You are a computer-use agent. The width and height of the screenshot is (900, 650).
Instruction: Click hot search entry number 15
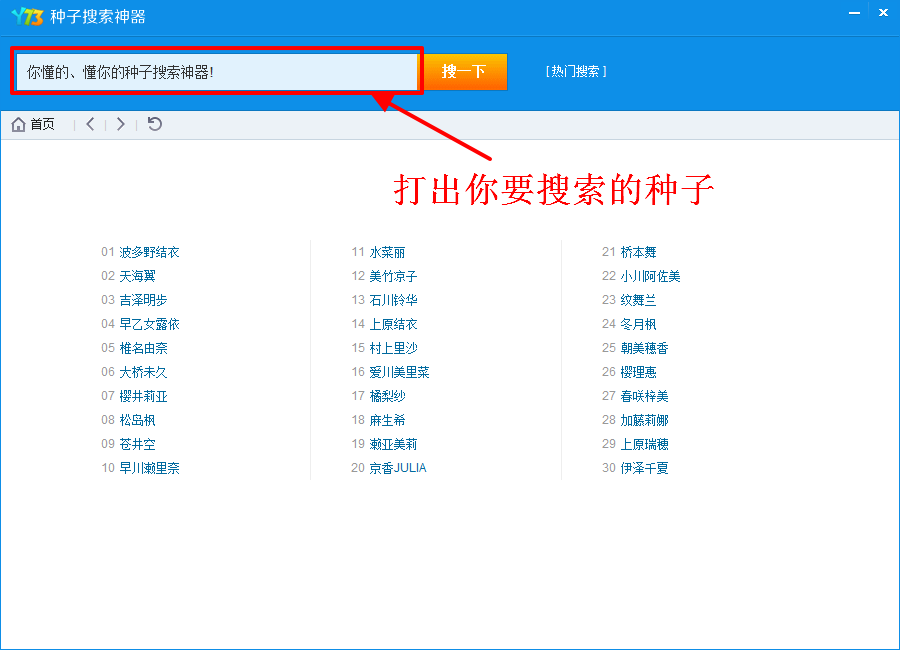[393, 348]
